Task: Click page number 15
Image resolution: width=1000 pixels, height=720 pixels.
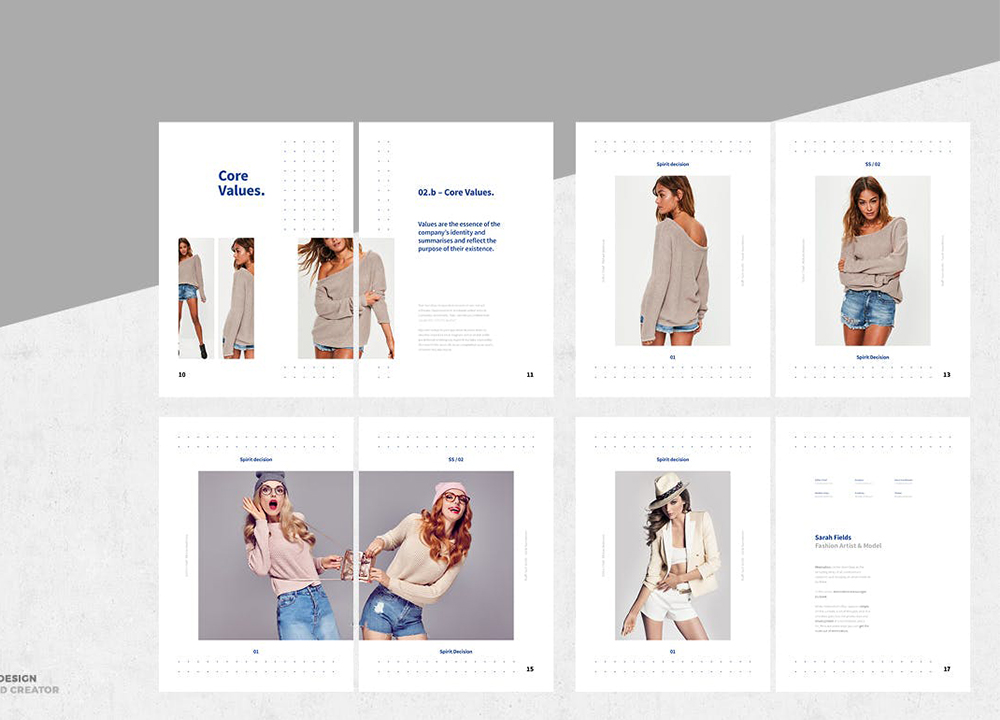Action: (x=530, y=669)
